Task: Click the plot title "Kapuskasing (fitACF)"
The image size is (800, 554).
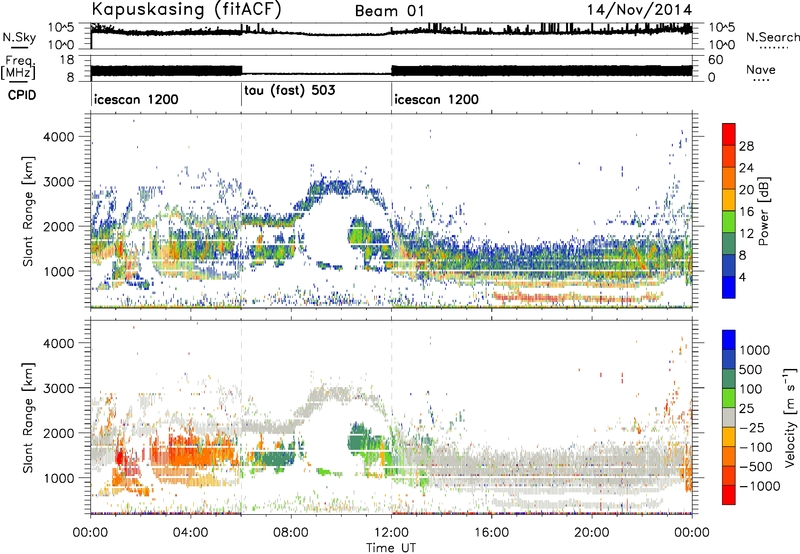Action: [x=186, y=9]
